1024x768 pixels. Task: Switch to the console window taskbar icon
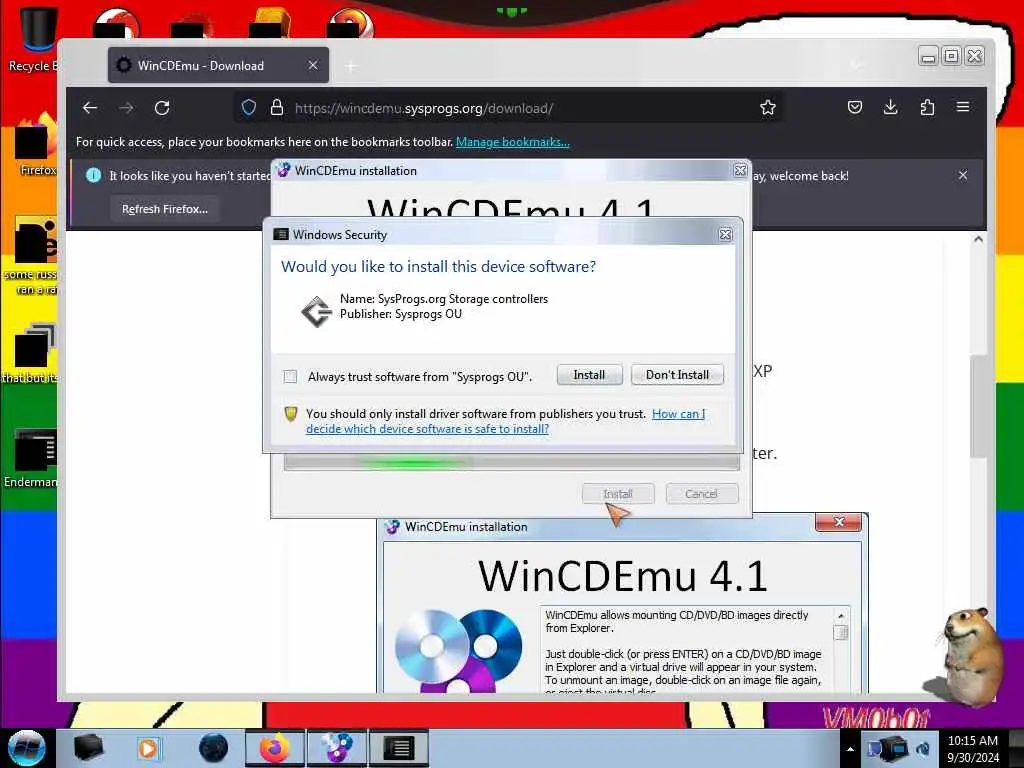[398, 748]
